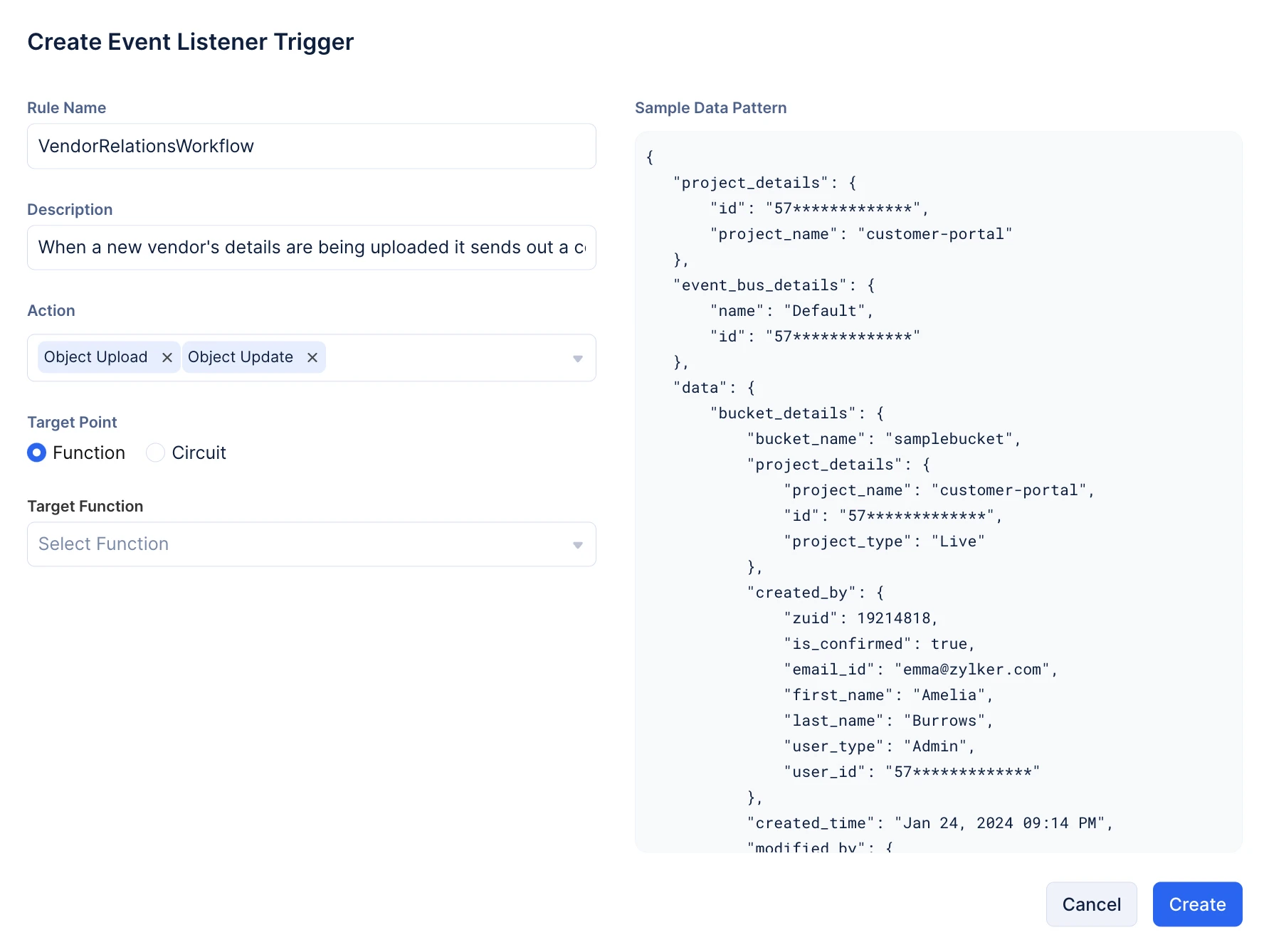
Task: Choose the Circuit radio option
Action: click(155, 453)
